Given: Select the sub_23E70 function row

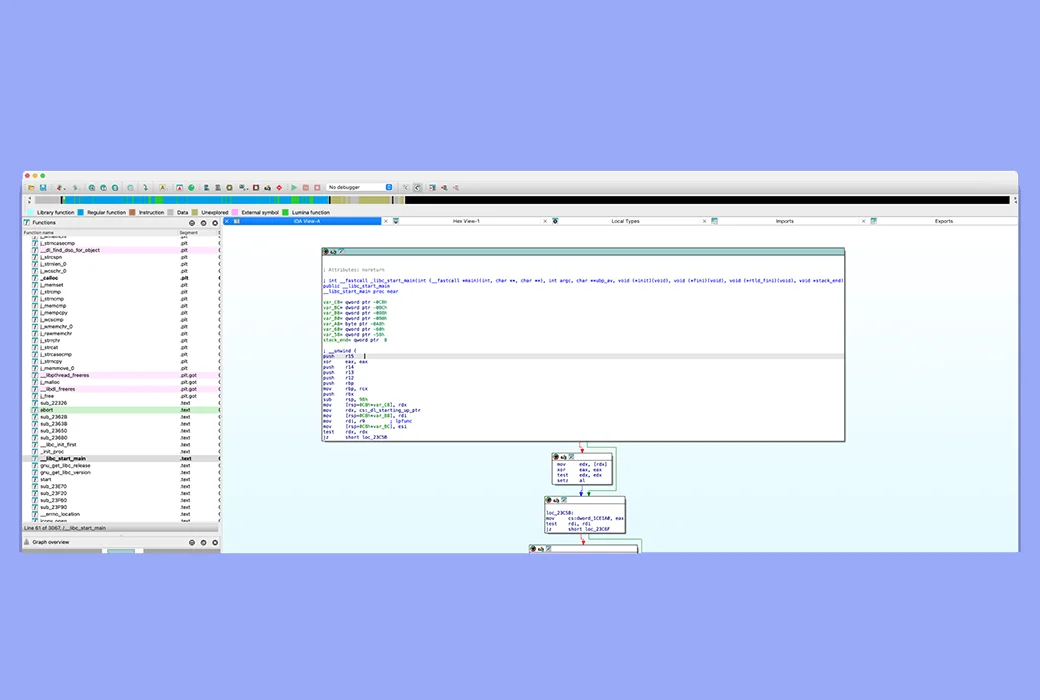Looking at the screenshot, I should (x=121, y=486).
